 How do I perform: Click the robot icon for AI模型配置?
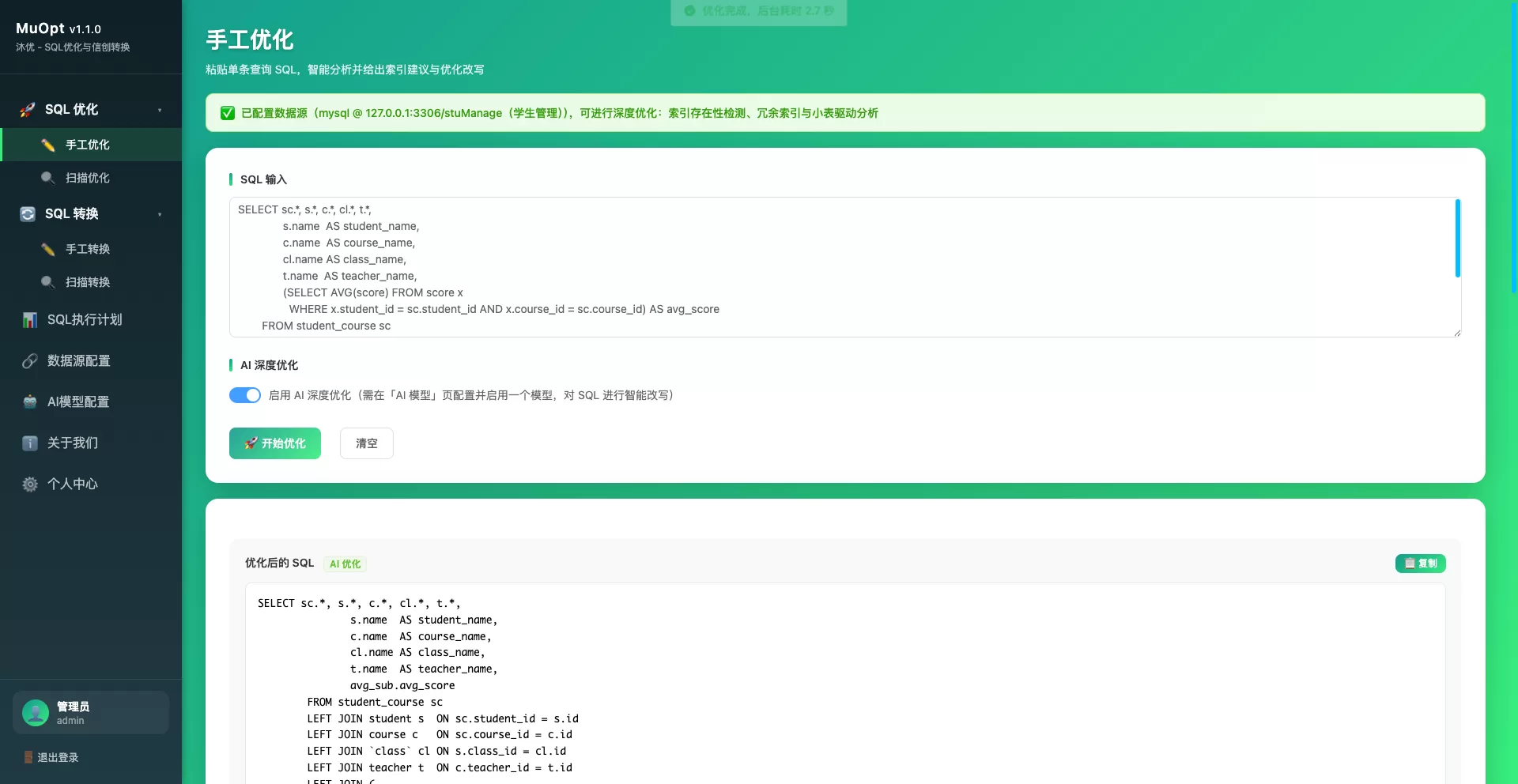click(30, 402)
